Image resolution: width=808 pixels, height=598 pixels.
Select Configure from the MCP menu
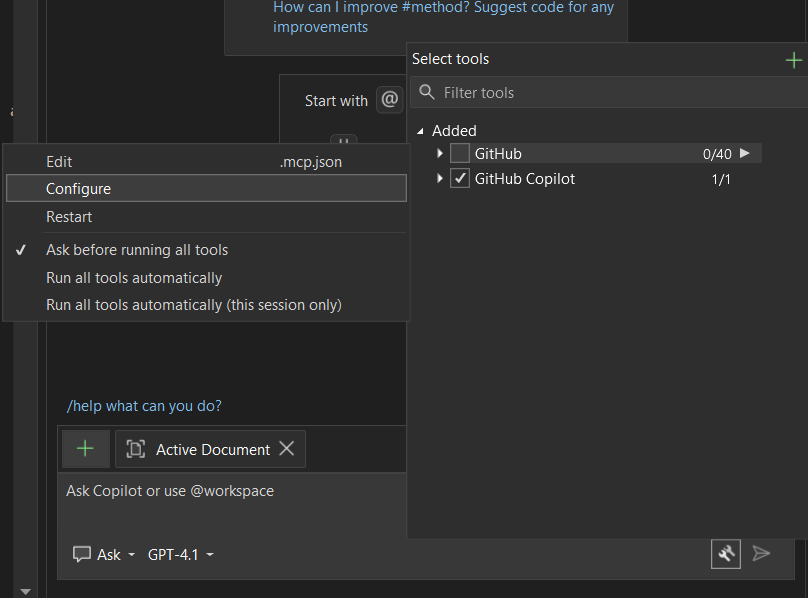(x=79, y=188)
